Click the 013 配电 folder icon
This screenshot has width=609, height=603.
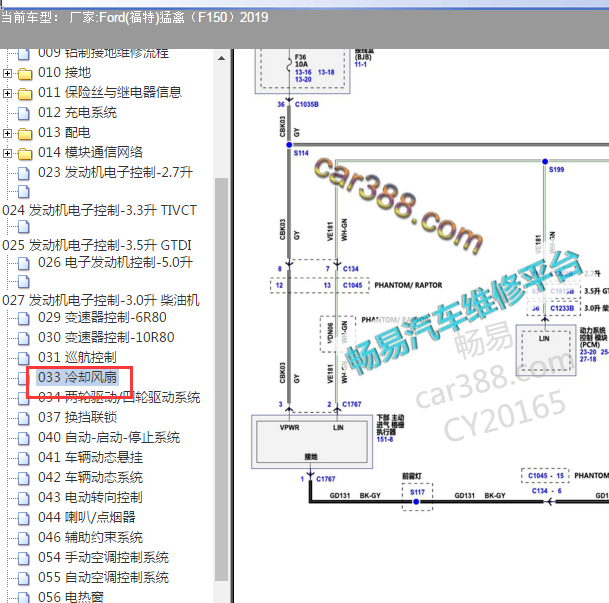pyautogui.click(x=25, y=134)
